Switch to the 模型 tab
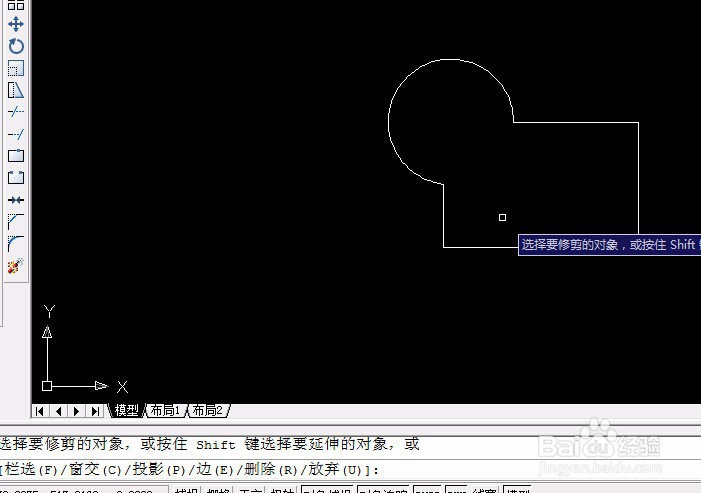Viewport: 701px width, 493px height. coord(127,410)
